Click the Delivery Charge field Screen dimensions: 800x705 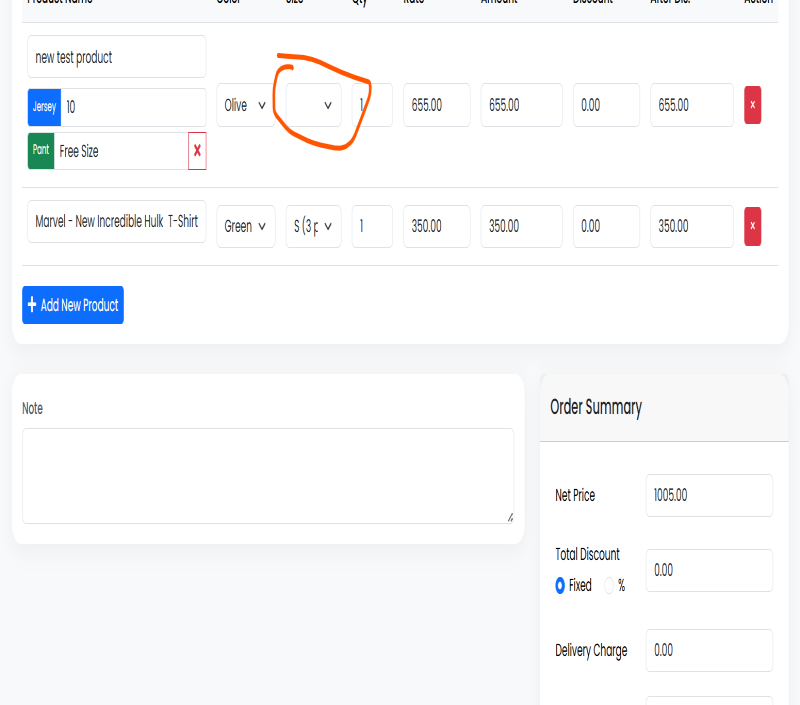709,650
